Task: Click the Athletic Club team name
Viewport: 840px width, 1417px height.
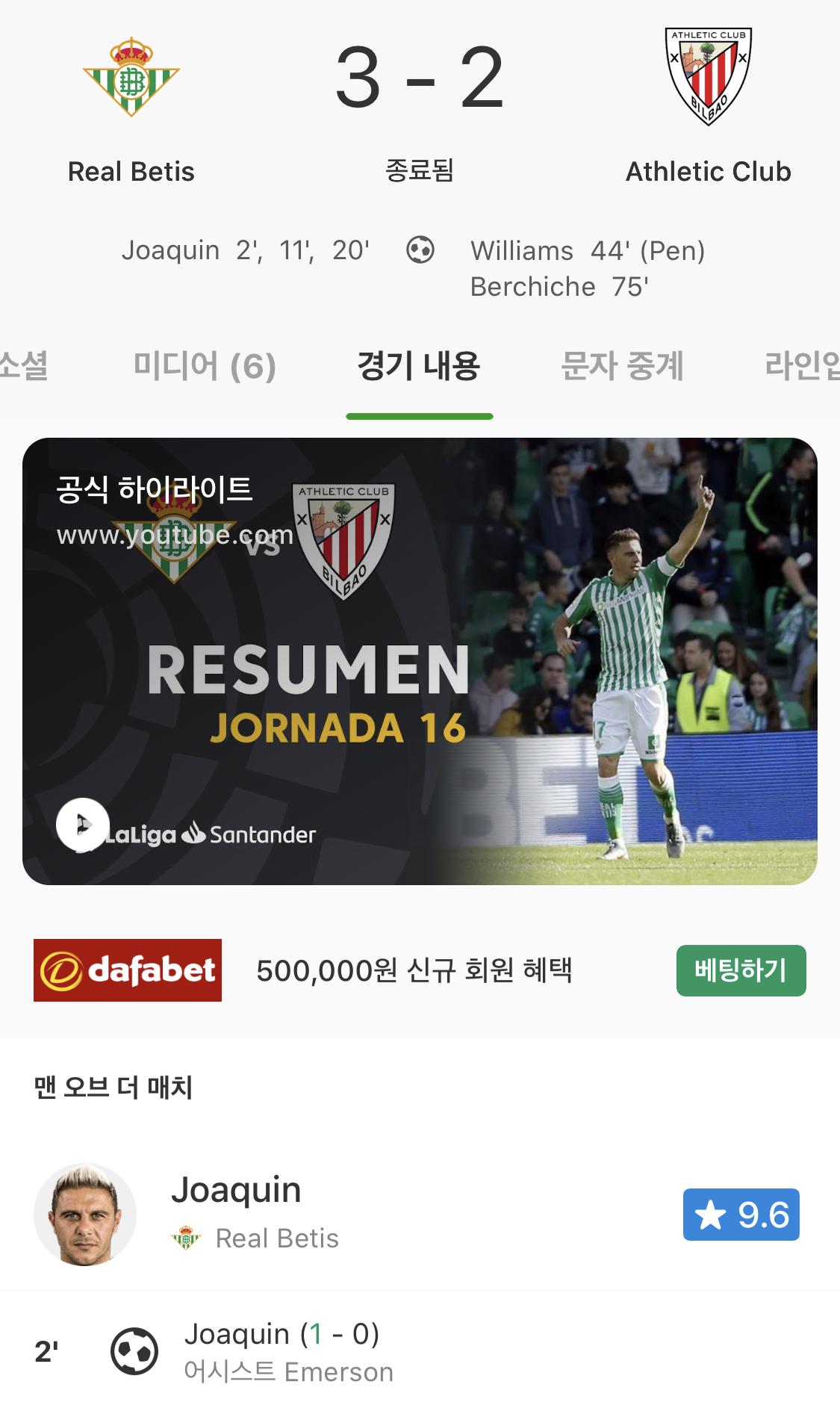Action: [x=709, y=172]
